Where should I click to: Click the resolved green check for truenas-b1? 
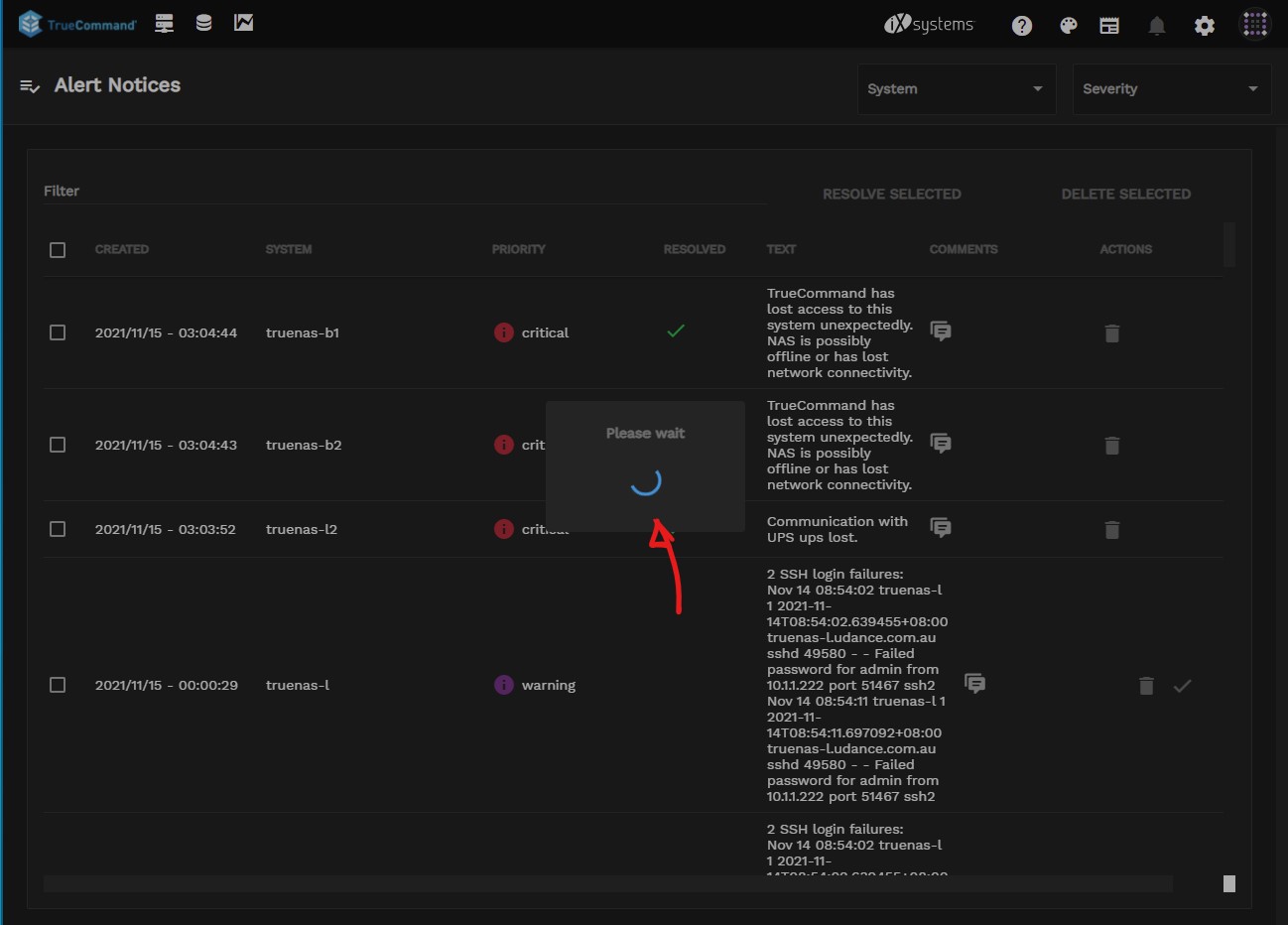(x=676, y=331)
